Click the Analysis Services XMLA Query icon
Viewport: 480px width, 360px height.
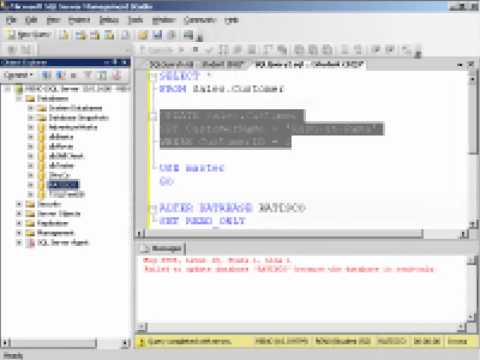pyautogui.click(x=109, y=35)
